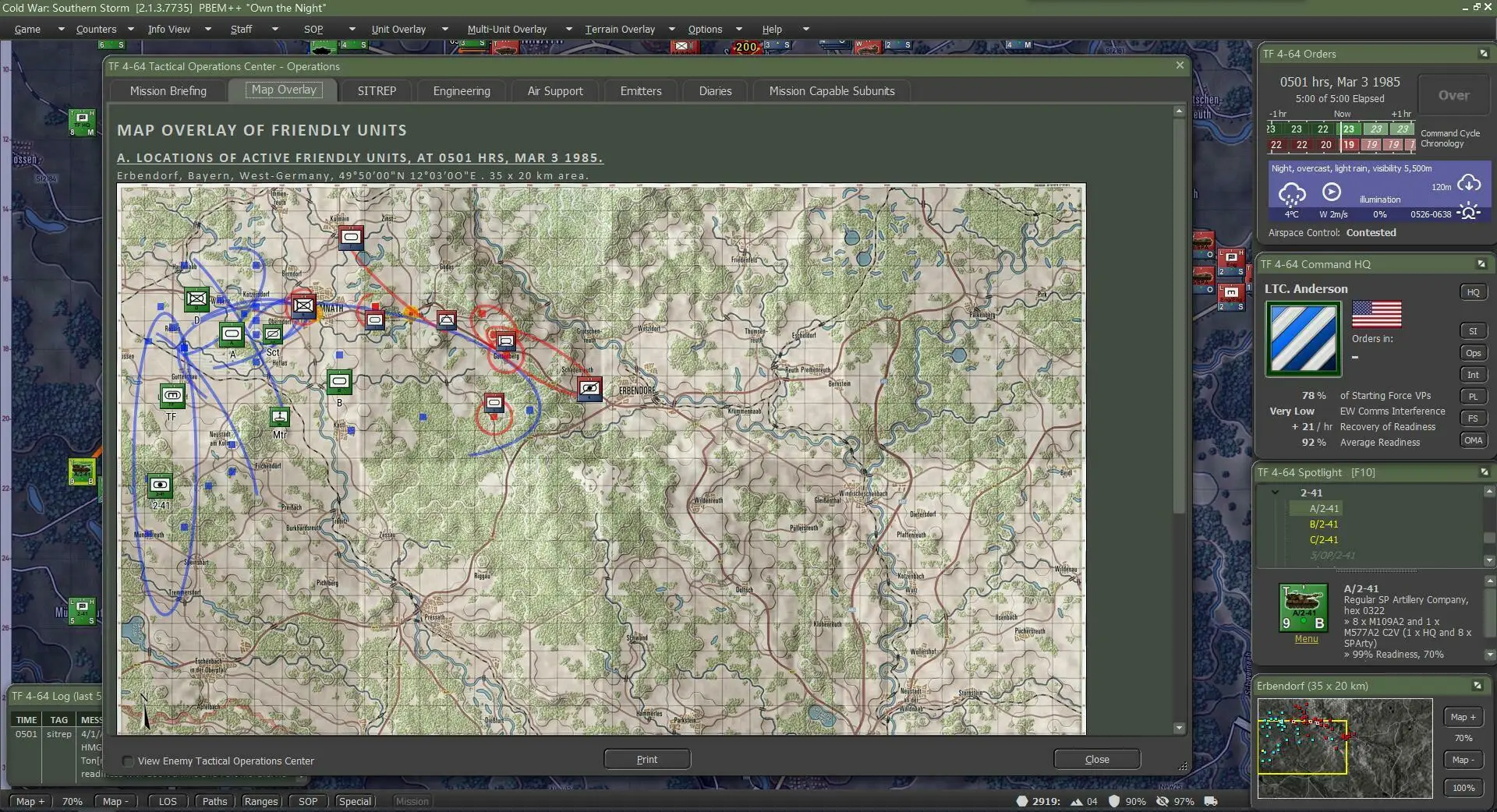Switch to the SITREP tab
Viewport: 1497px width, 812px height.
pyautogui.click(x=377, y=91)
